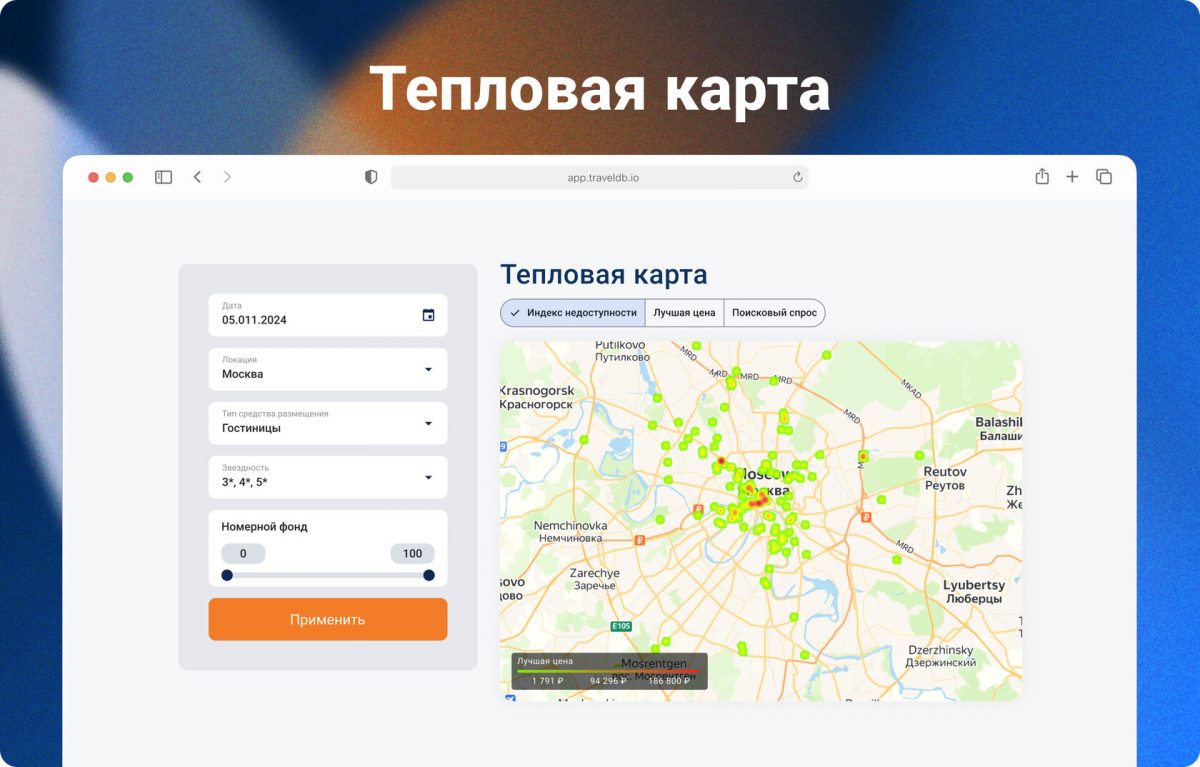The height and width of the screenshot is (767, 1200).
Task: Toggle the Safari sidebar icon
Action: click(163, 177)
